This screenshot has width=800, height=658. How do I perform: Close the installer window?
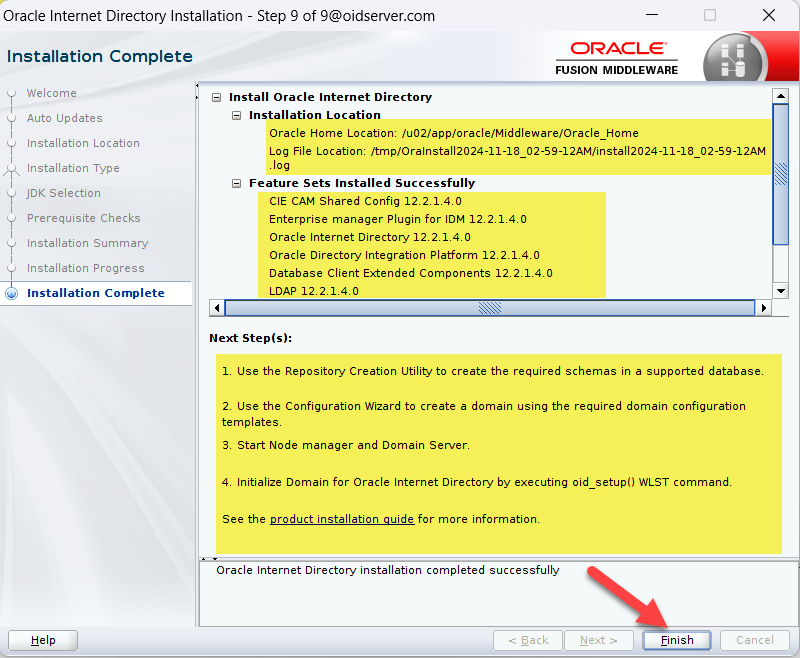pos(769,15)
